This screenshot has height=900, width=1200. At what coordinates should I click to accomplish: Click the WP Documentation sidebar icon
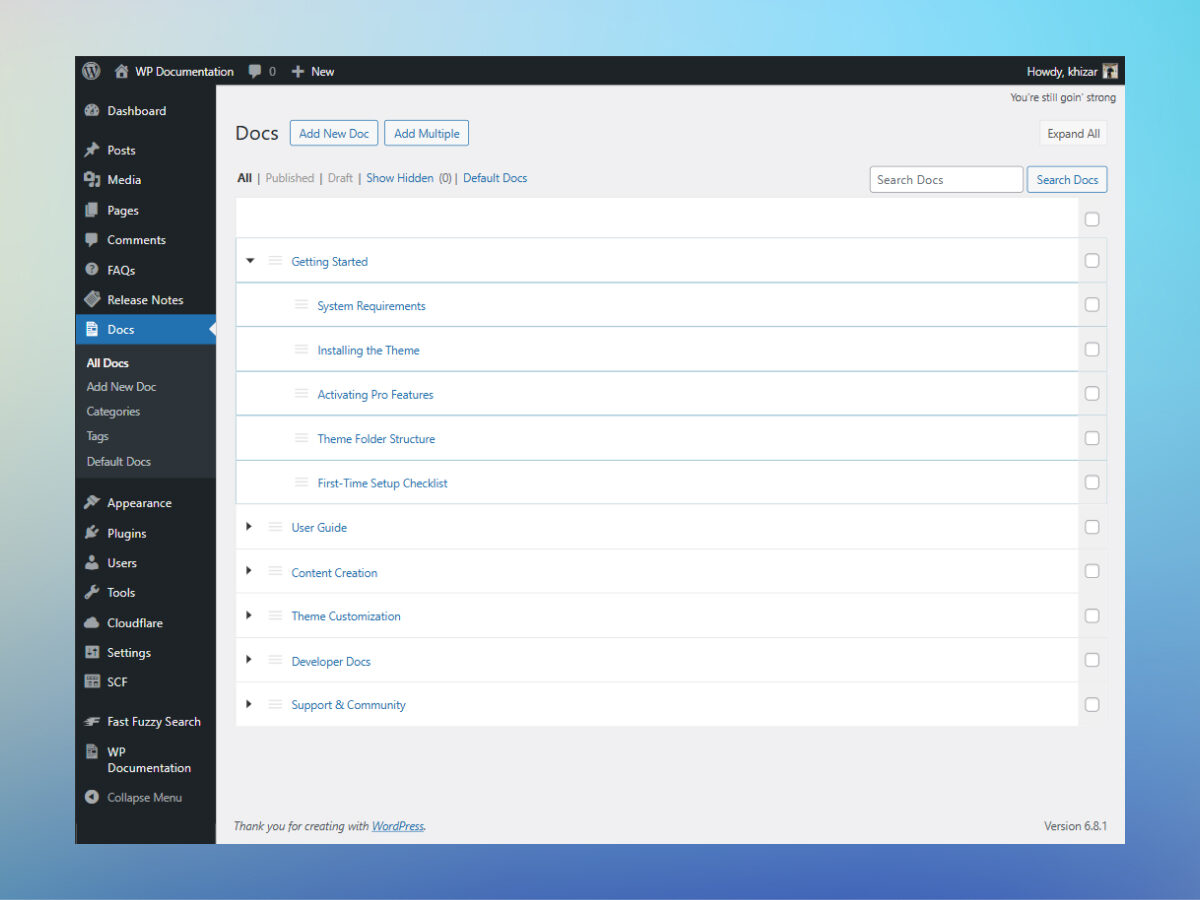click(92, 752)
